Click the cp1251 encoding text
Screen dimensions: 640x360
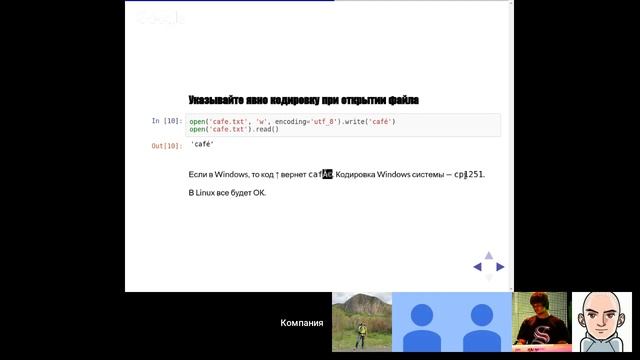point(469,174)
